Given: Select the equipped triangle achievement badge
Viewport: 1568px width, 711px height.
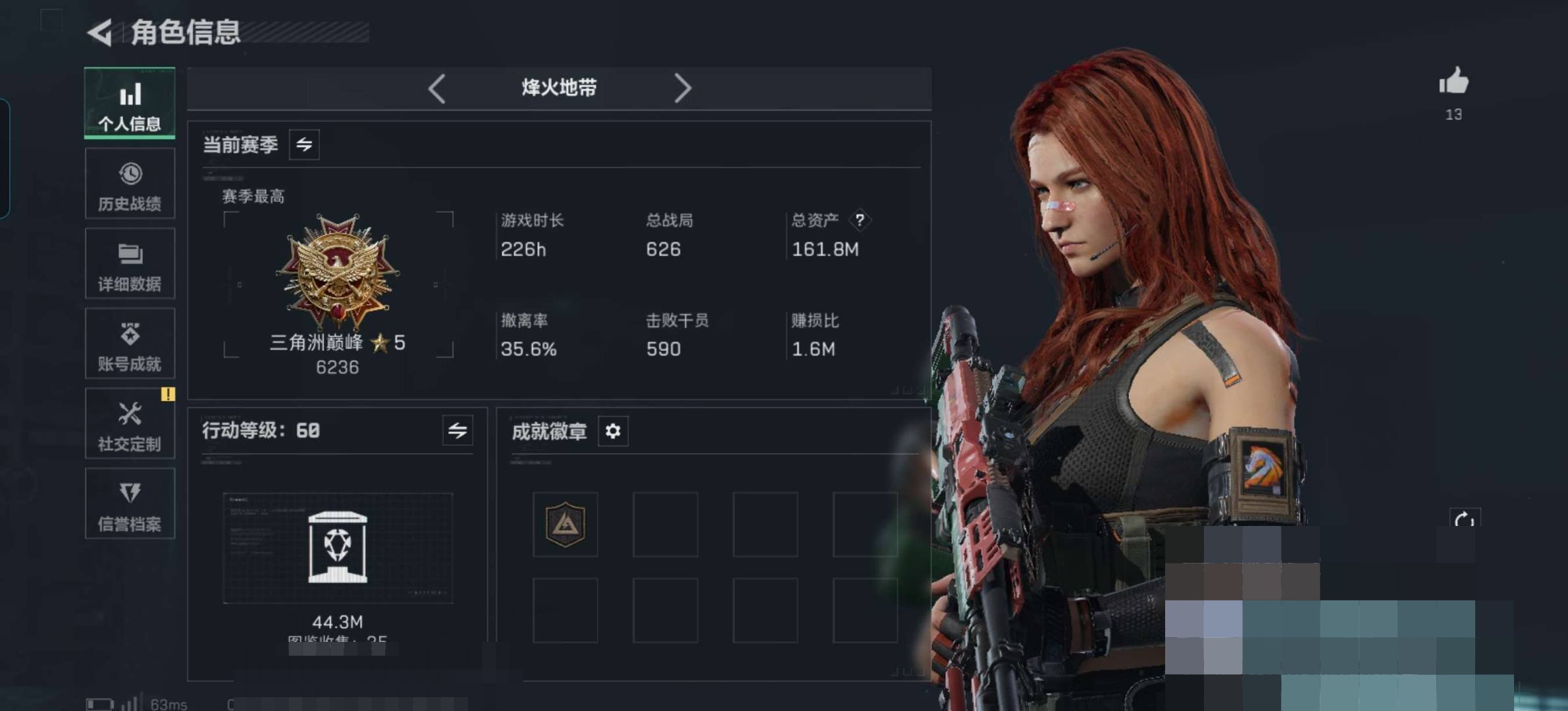Looking at the screenshot, I should pyautogui.click(x=565, y=525).
